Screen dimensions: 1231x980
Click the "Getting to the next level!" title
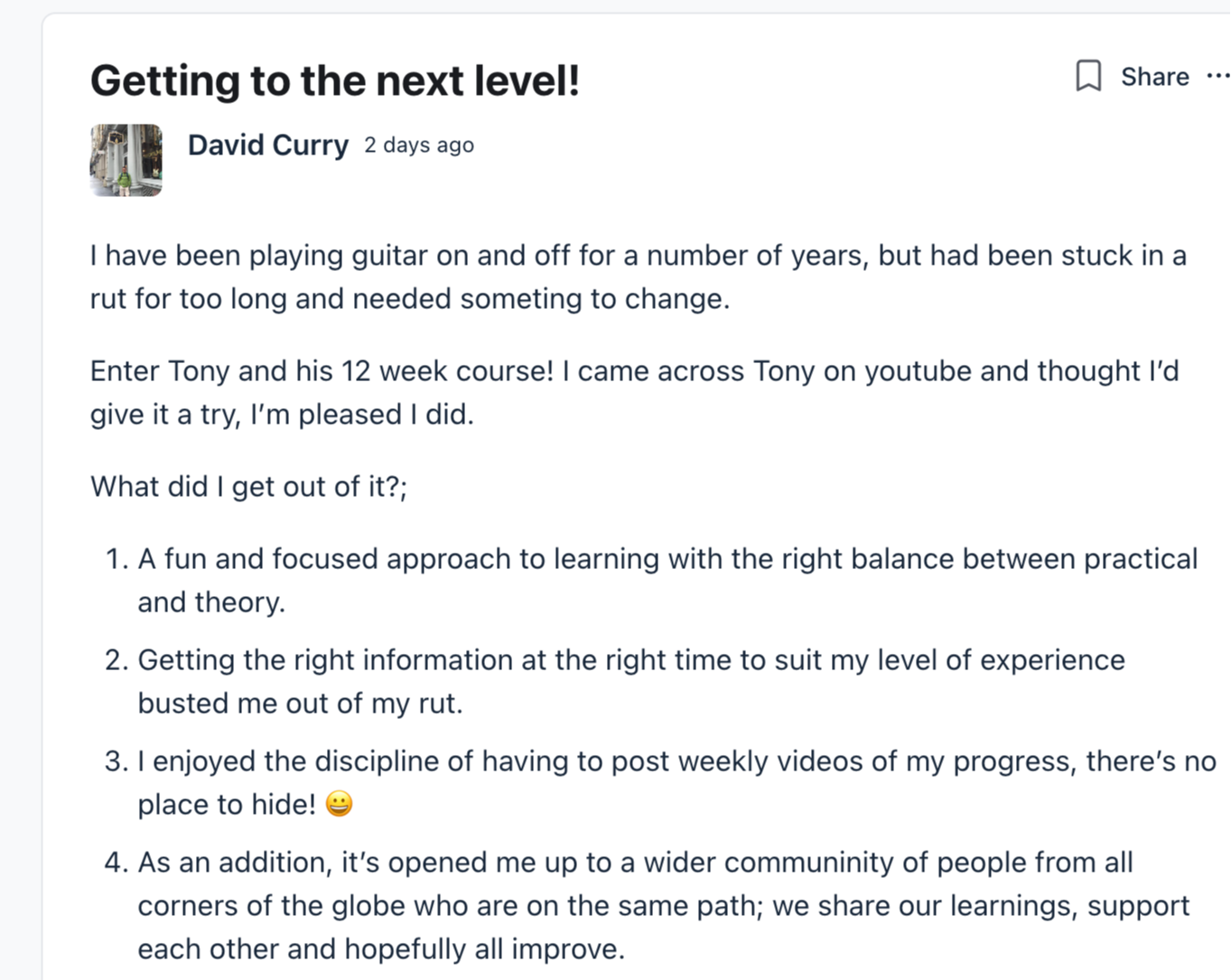pyautogui.click(x=334, y=80)
